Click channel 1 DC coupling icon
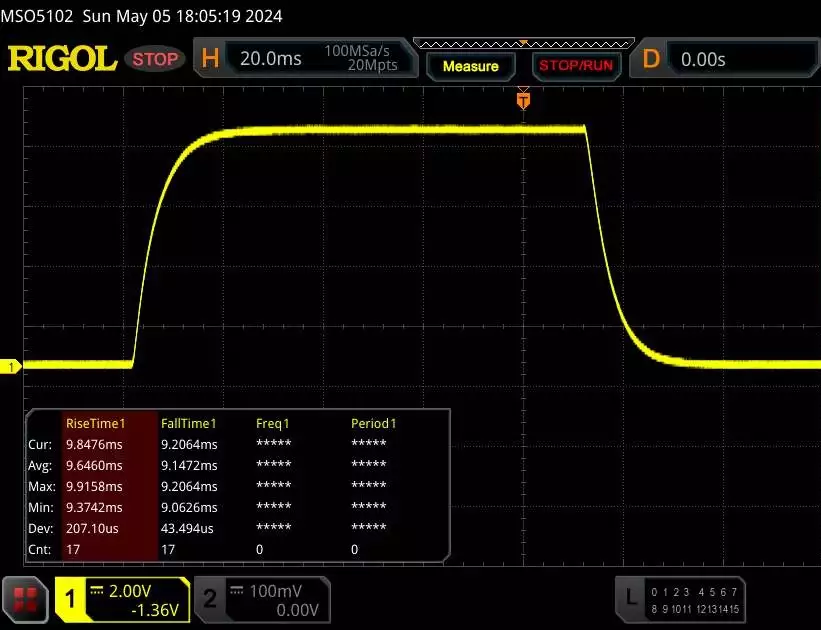The width and height of the screenshot is (821, 630). point(96,591)
